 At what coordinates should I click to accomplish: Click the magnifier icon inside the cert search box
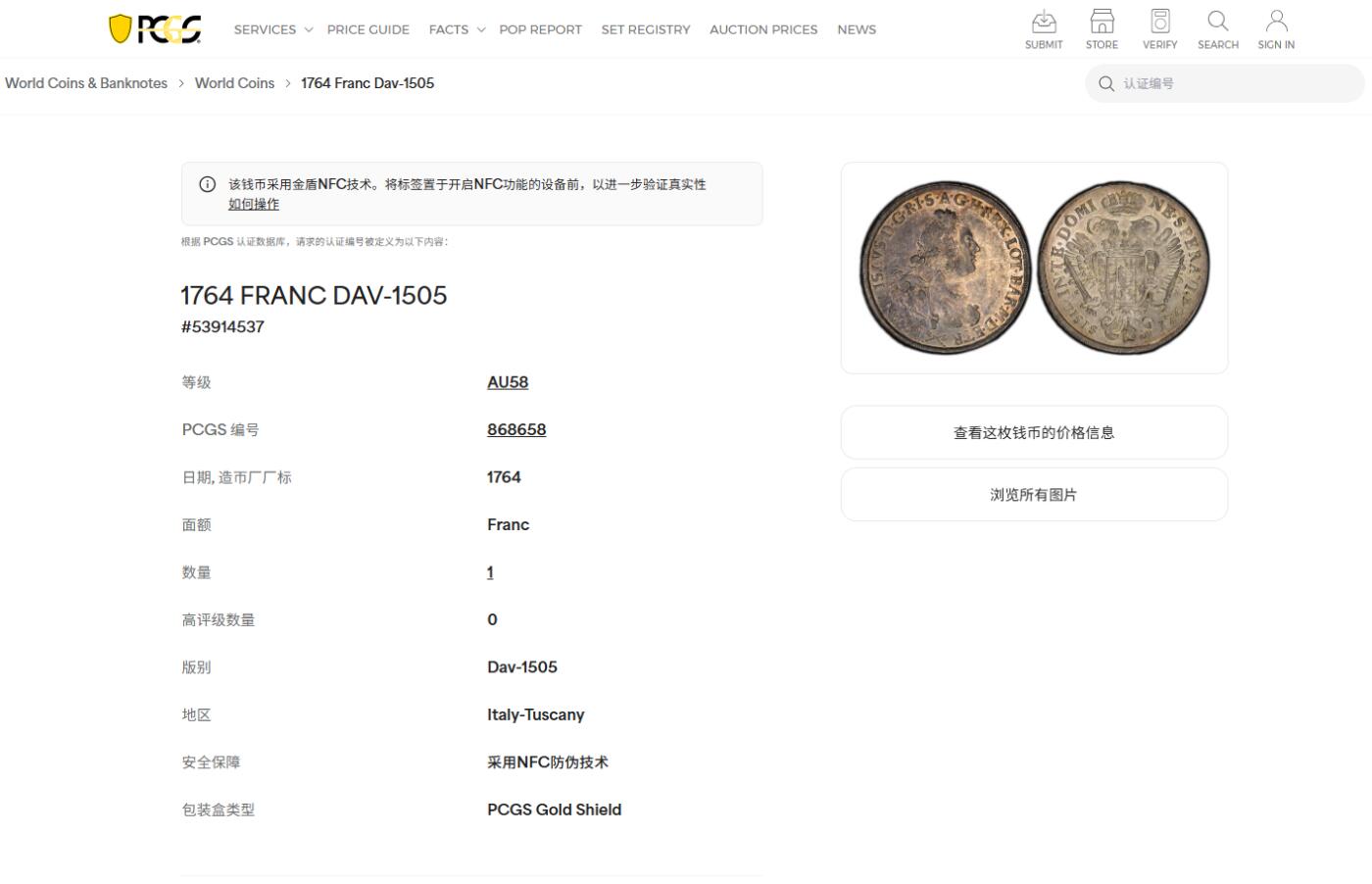click(x=1106, y=83)
